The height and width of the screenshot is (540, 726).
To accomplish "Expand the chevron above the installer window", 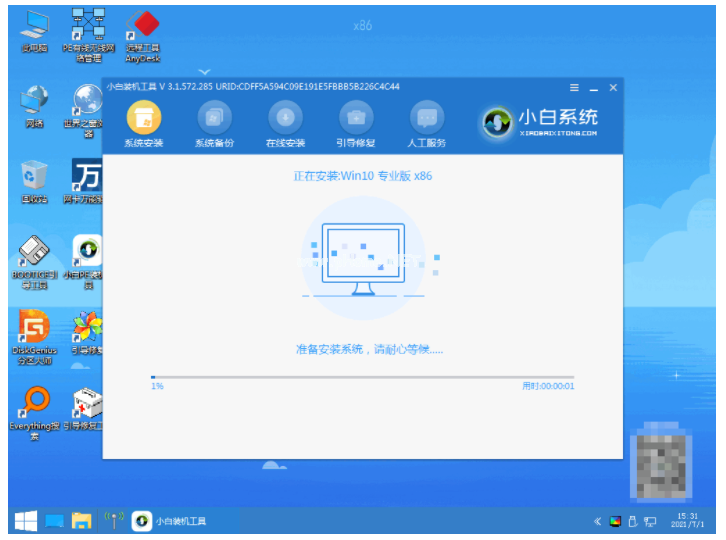I will tap(204, 72).
